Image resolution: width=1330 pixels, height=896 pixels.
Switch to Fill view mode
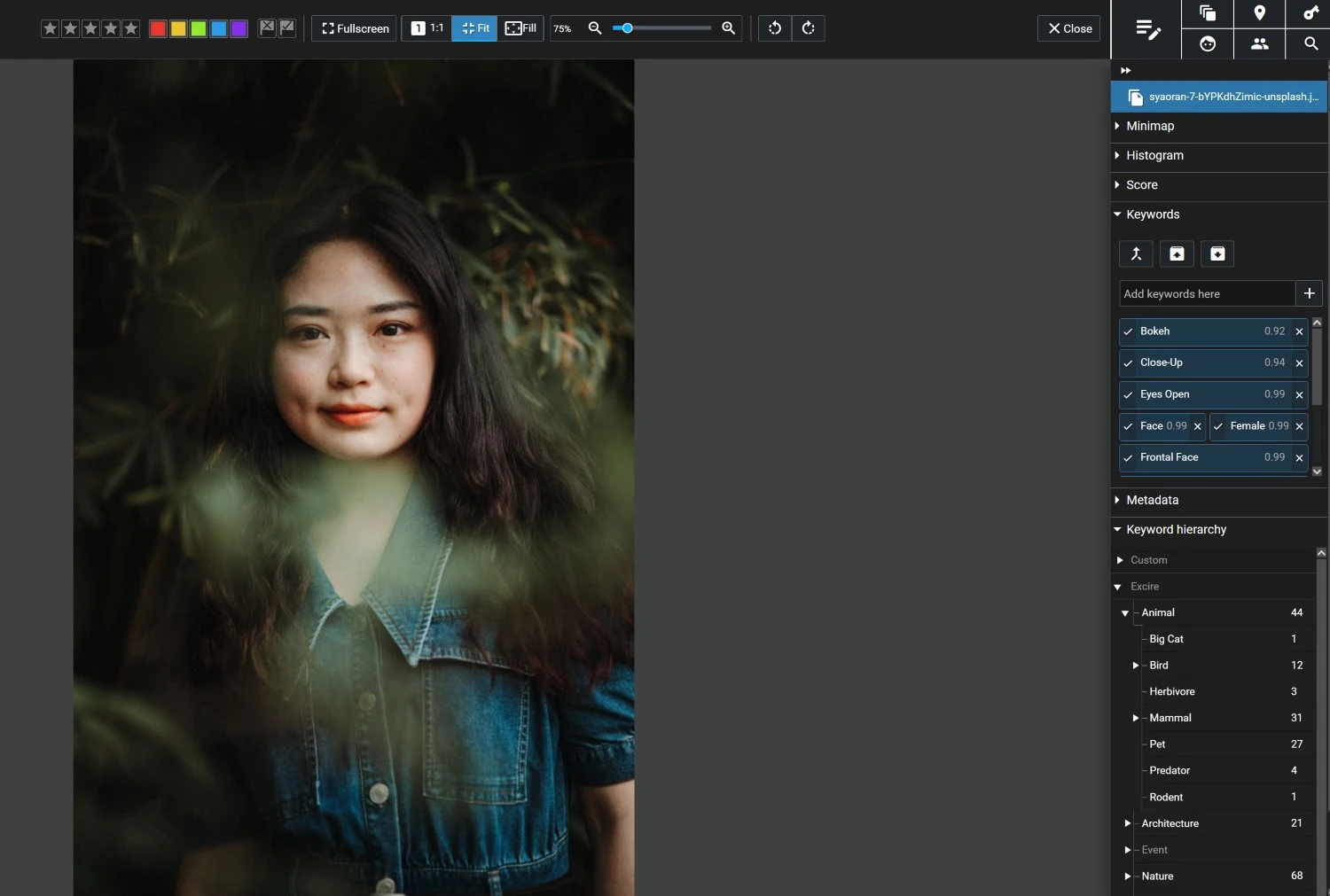(x=521, y=27)
